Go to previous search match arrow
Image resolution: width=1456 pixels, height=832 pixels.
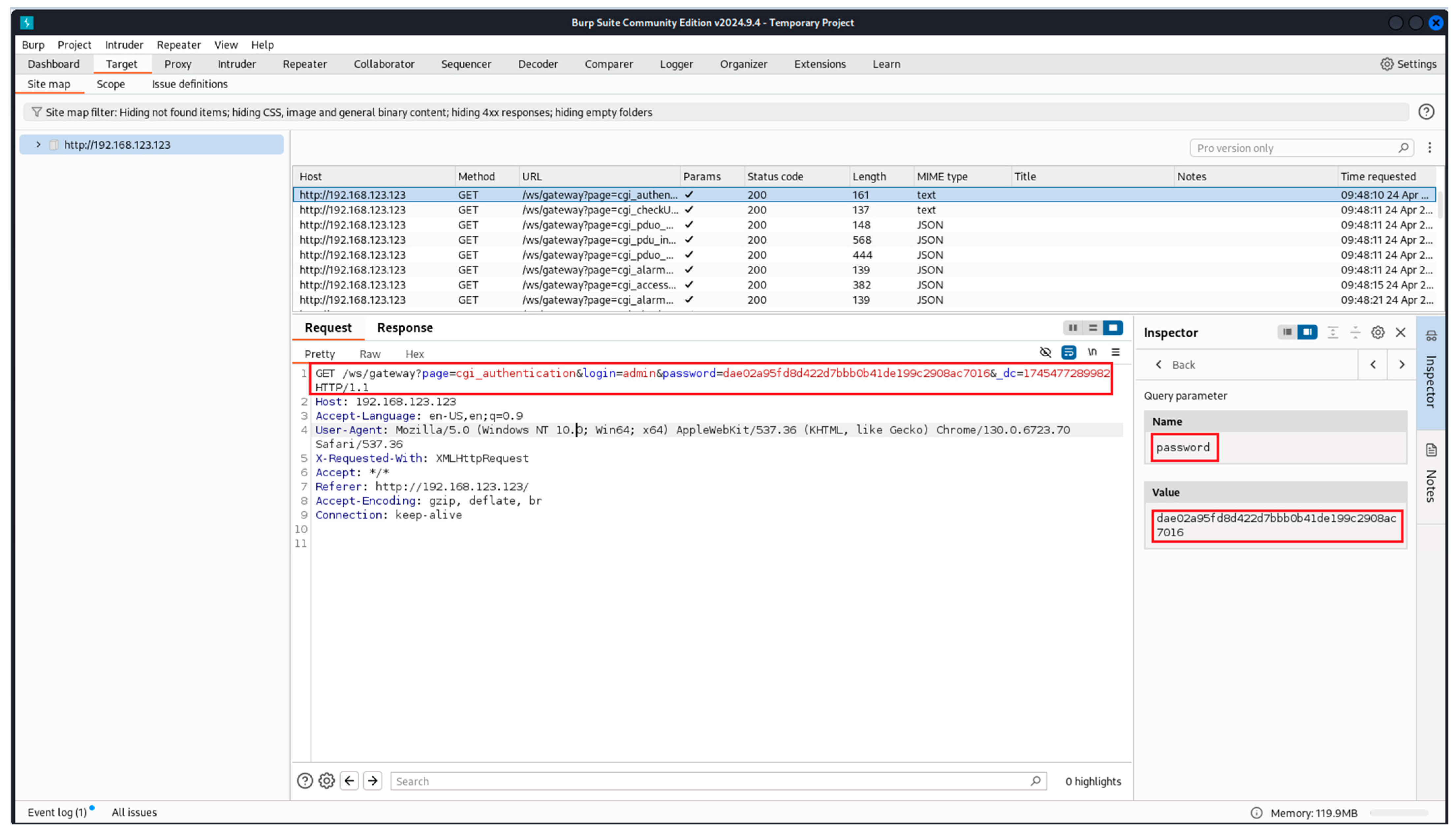pos(349,781)
